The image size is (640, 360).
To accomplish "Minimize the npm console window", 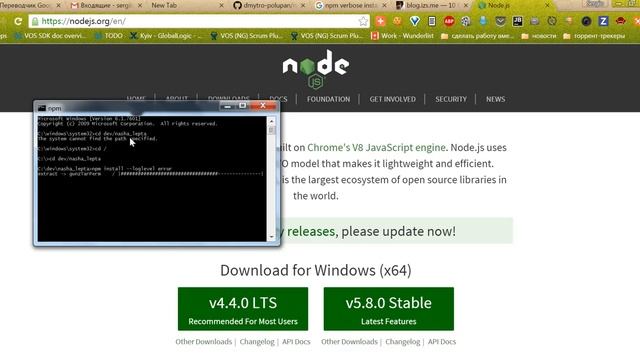I will 227,107.
